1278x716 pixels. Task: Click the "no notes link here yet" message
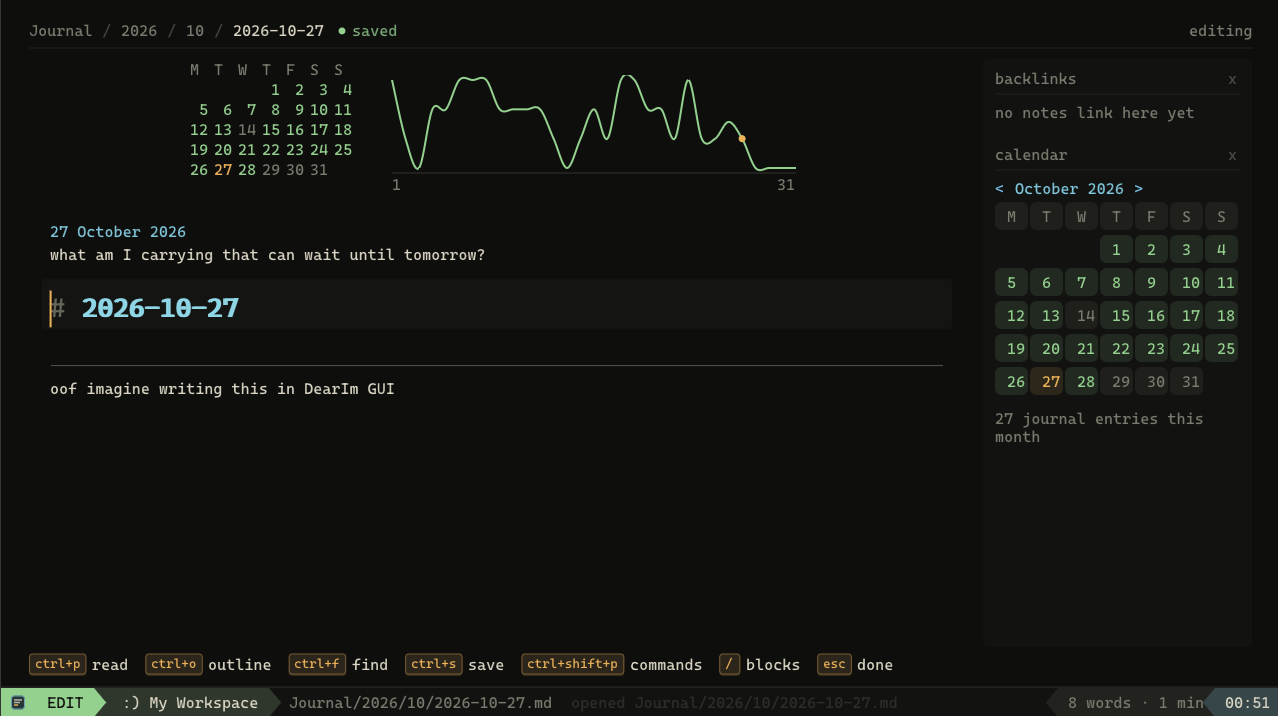1095,113
